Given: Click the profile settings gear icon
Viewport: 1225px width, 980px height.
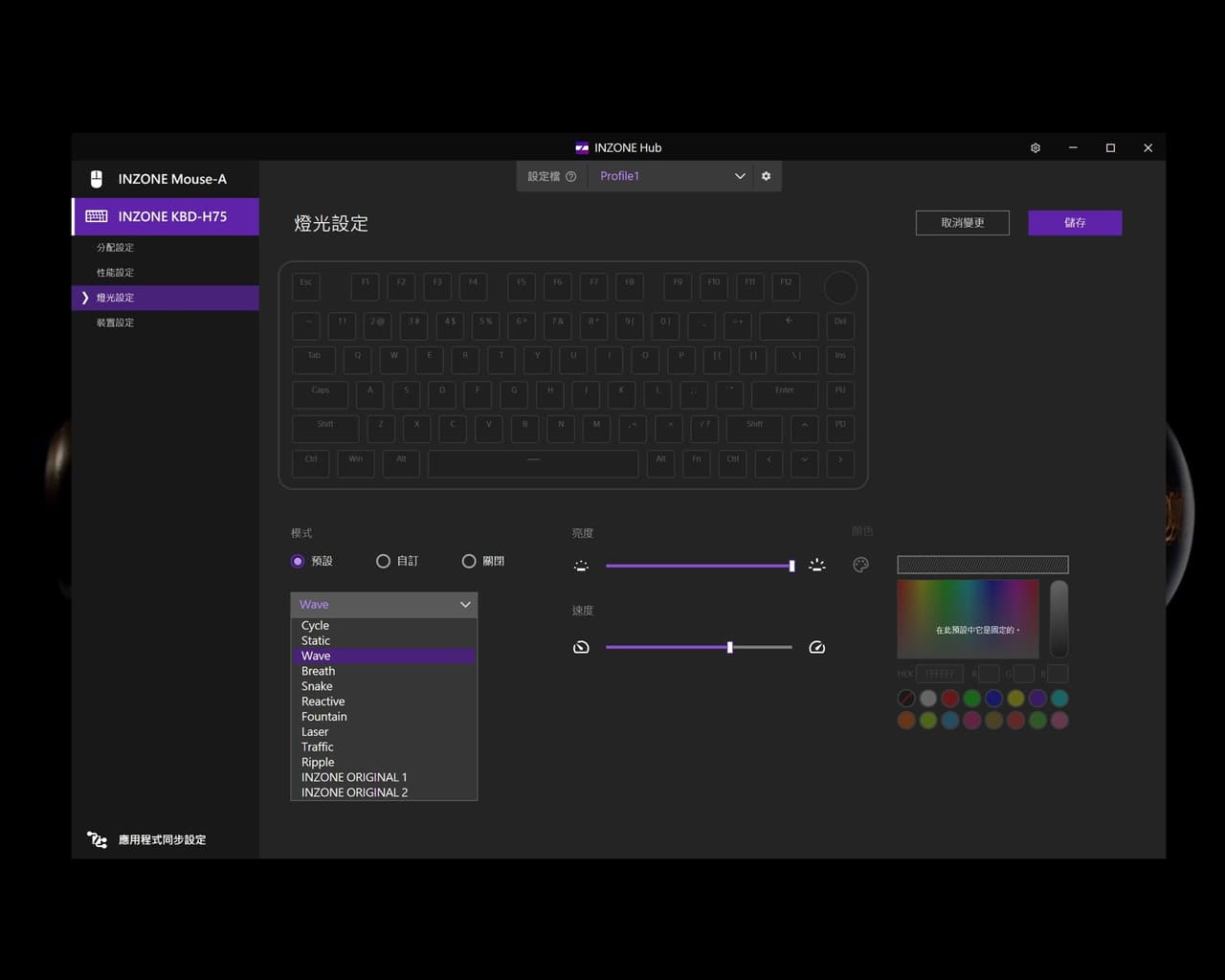Looking at the screenshot, I should click(766, 176).
